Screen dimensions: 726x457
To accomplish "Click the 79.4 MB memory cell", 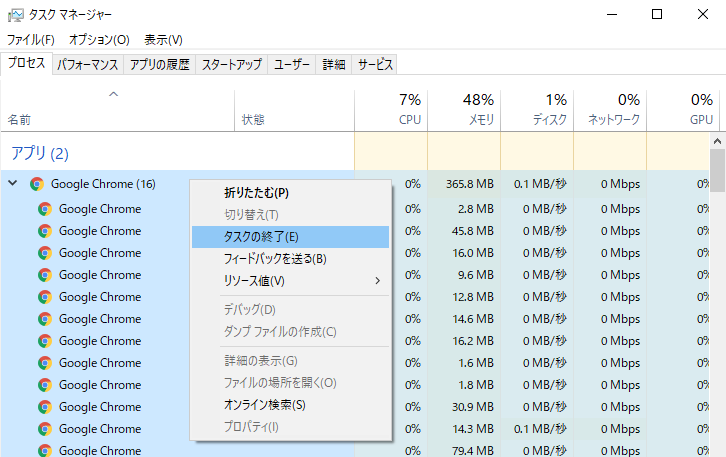I will pyautogui.click(x=464, y=450).
